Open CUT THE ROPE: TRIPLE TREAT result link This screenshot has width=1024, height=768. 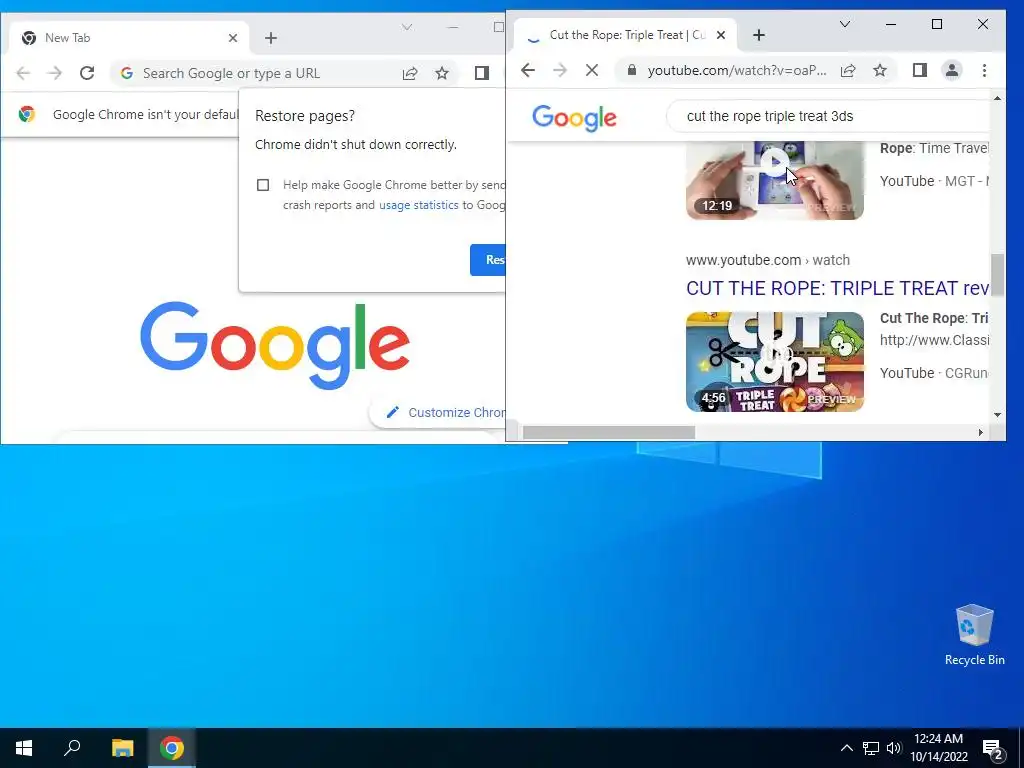[x=838, y=288]
